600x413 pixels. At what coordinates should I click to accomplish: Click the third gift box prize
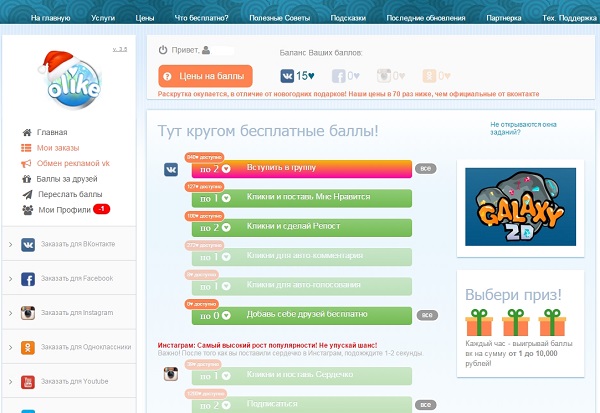click(552, 323)
